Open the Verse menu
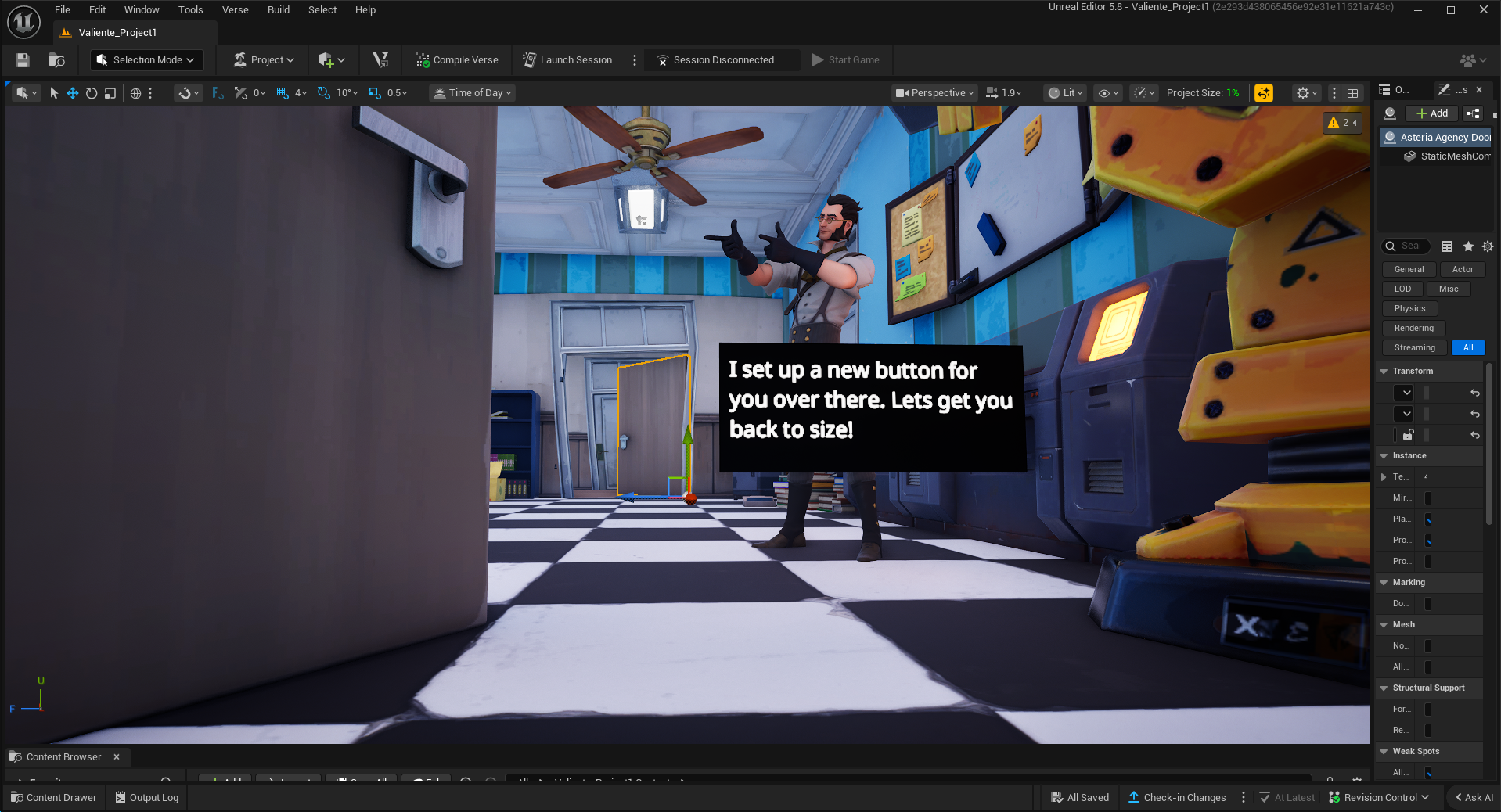Image resolution: width=1501 pixels, height=812 pixels. [x=235, y=10]
